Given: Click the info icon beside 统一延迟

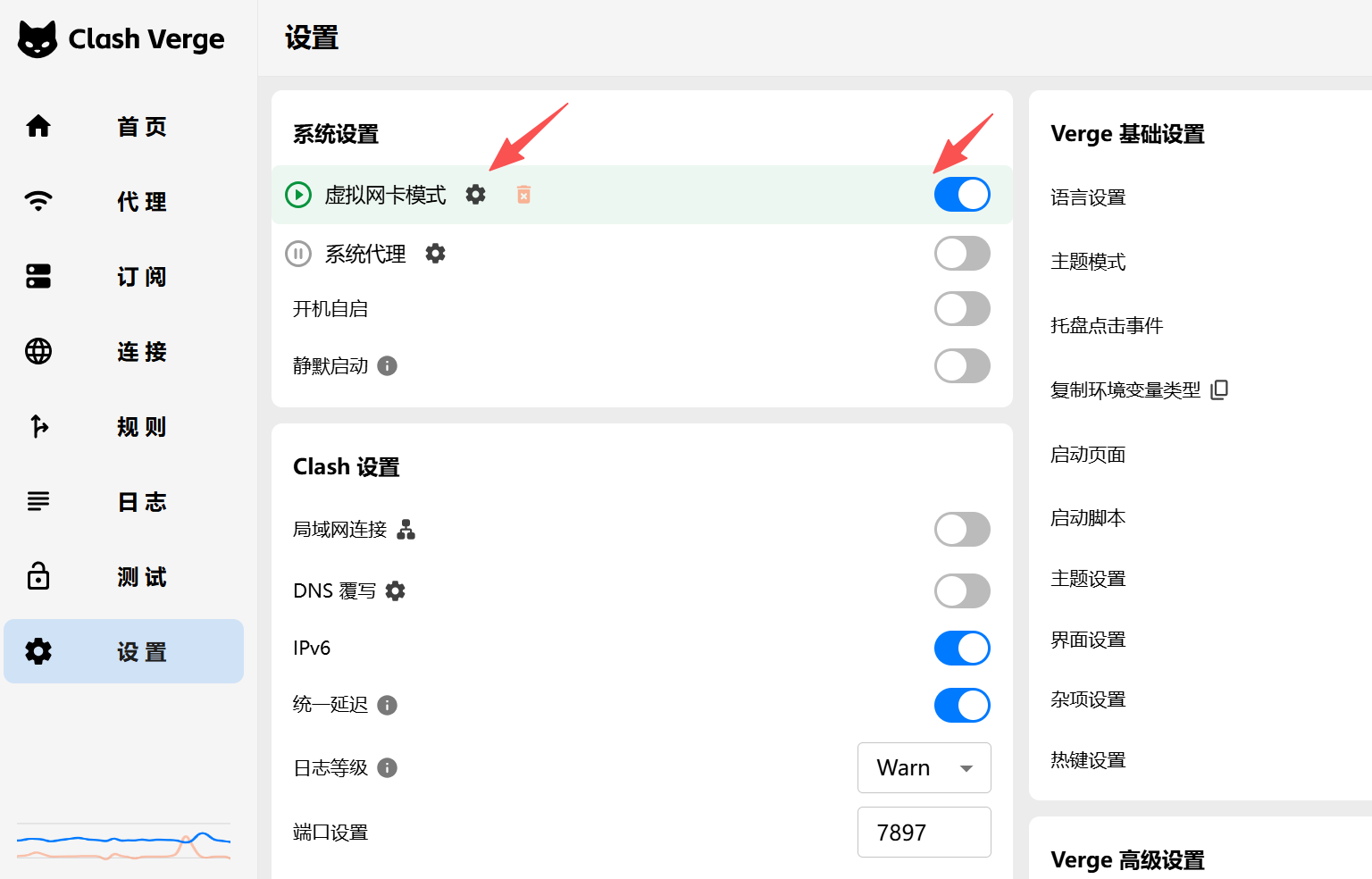Looking at the screenshot, I should pyautogui.click(x=387, y=706).
